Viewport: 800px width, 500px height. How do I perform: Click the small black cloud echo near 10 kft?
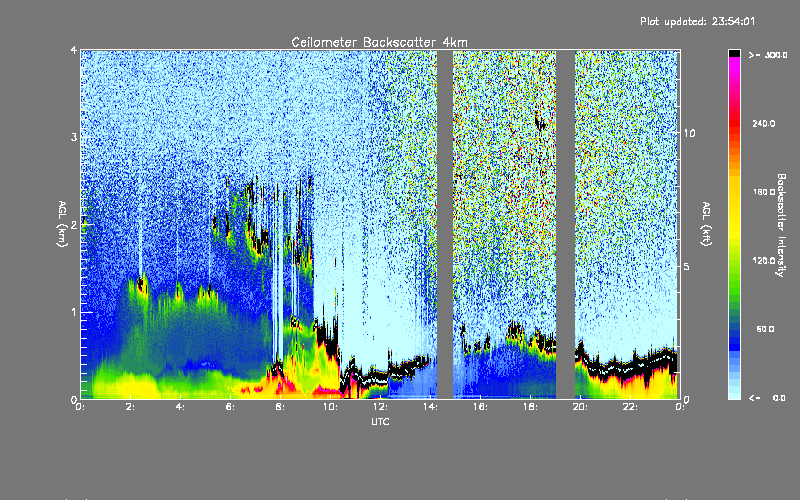(539, 122)
